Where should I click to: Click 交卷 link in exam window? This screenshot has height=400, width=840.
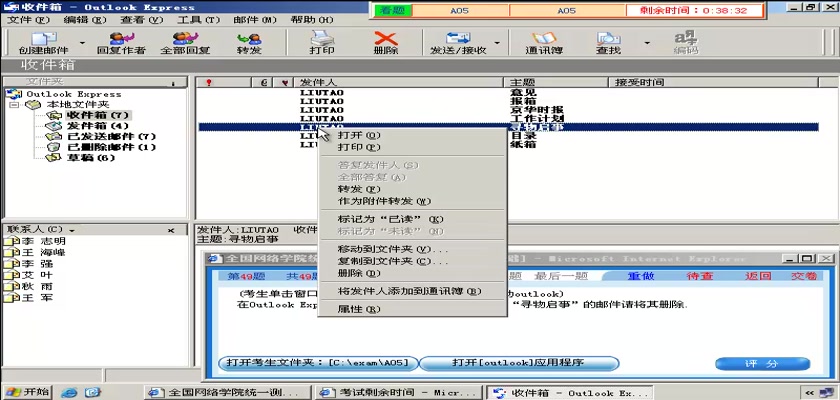[x=805, y=276]
